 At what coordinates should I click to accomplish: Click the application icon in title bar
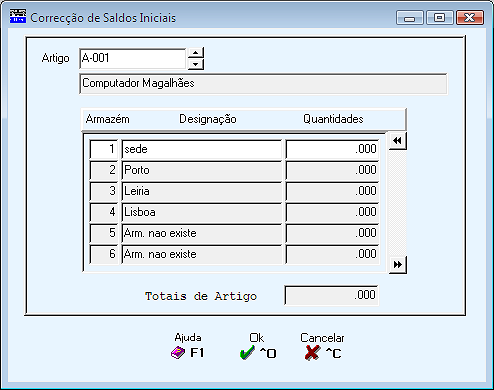point(18,16)
